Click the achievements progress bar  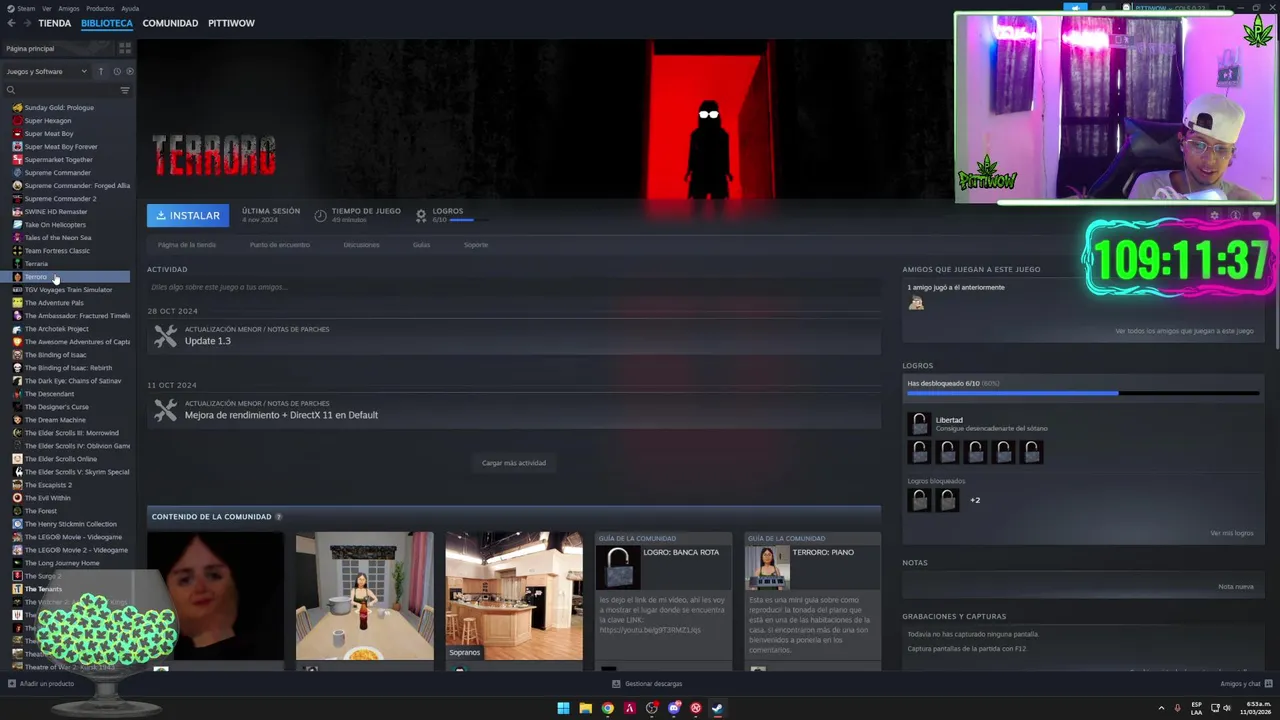pyautogui.click(x=1084, y=393)
